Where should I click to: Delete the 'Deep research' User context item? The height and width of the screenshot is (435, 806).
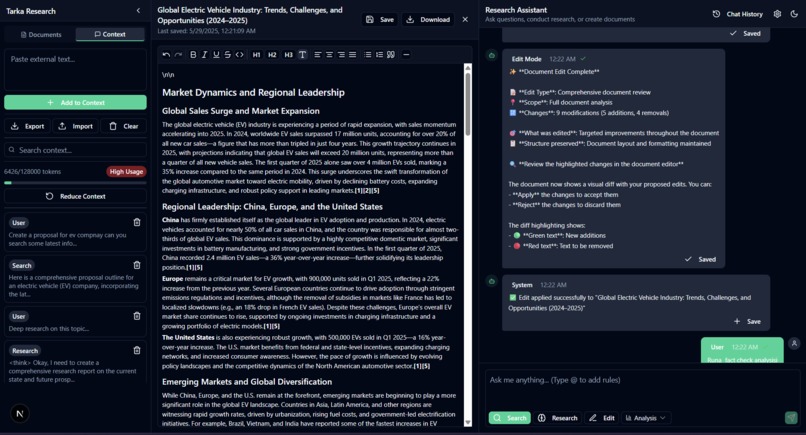tap(137, 316)
